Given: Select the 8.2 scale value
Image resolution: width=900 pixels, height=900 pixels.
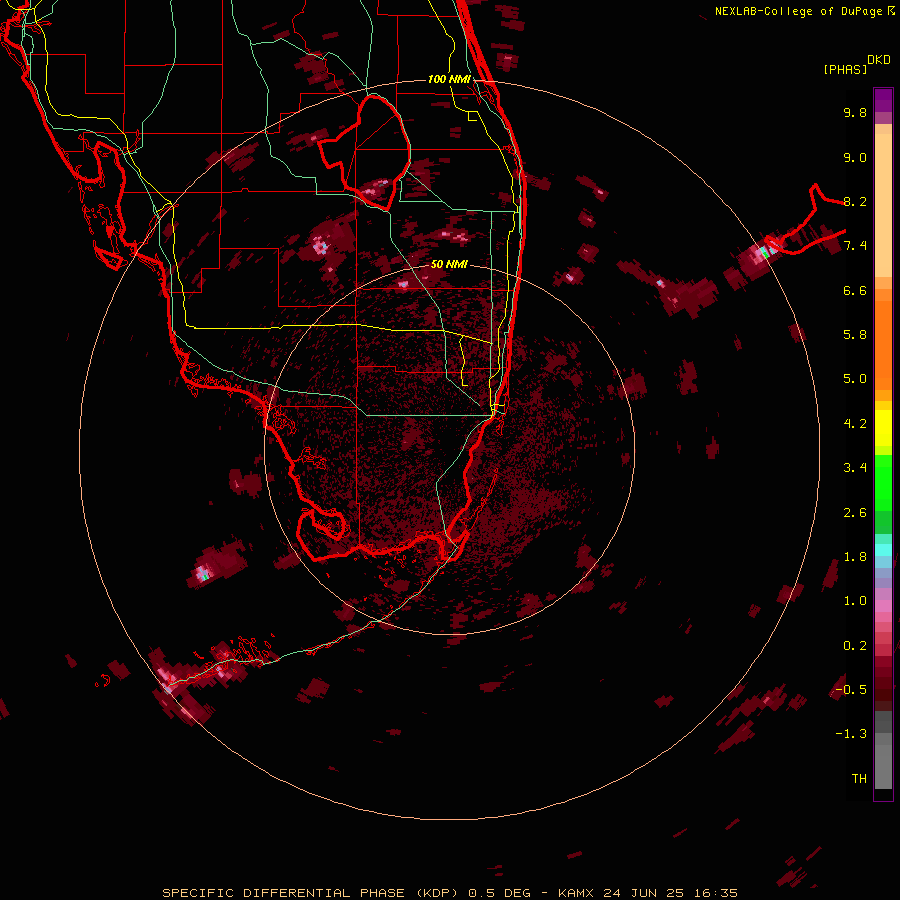Looking at the screenshot, I should point(855,201).
